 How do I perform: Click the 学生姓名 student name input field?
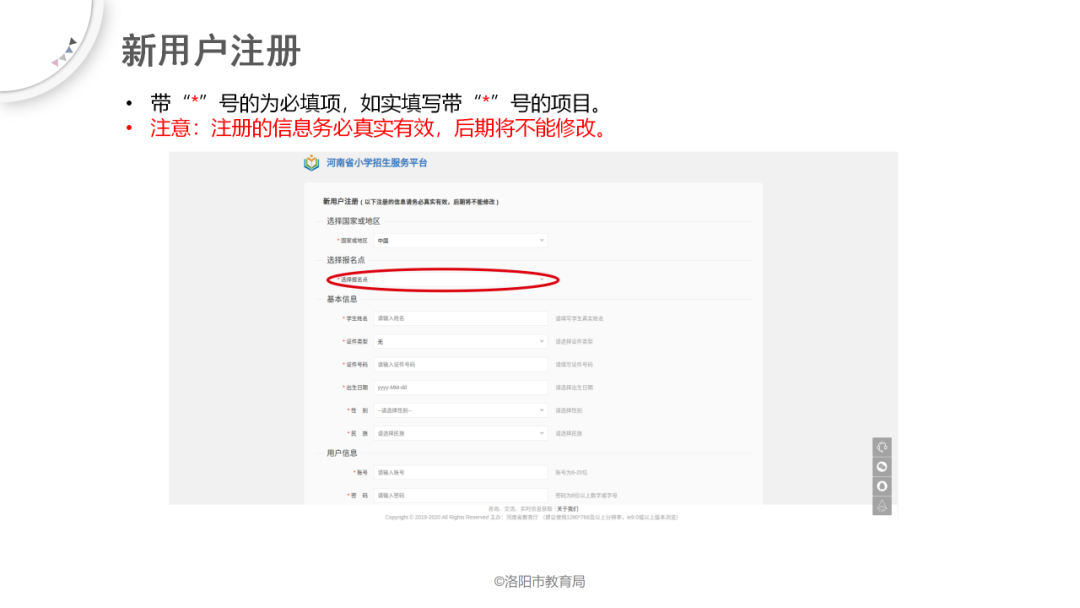[x=460, y=318]
